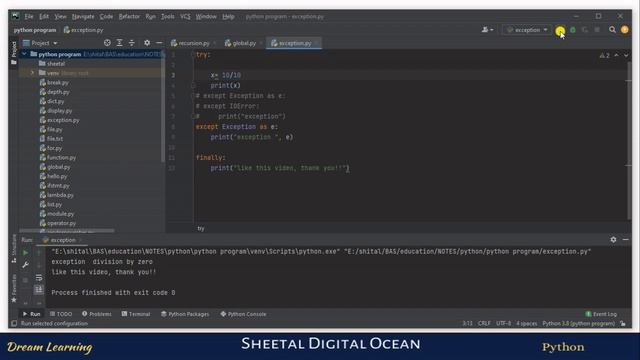Open Project panel settings gear

point(147,43)
